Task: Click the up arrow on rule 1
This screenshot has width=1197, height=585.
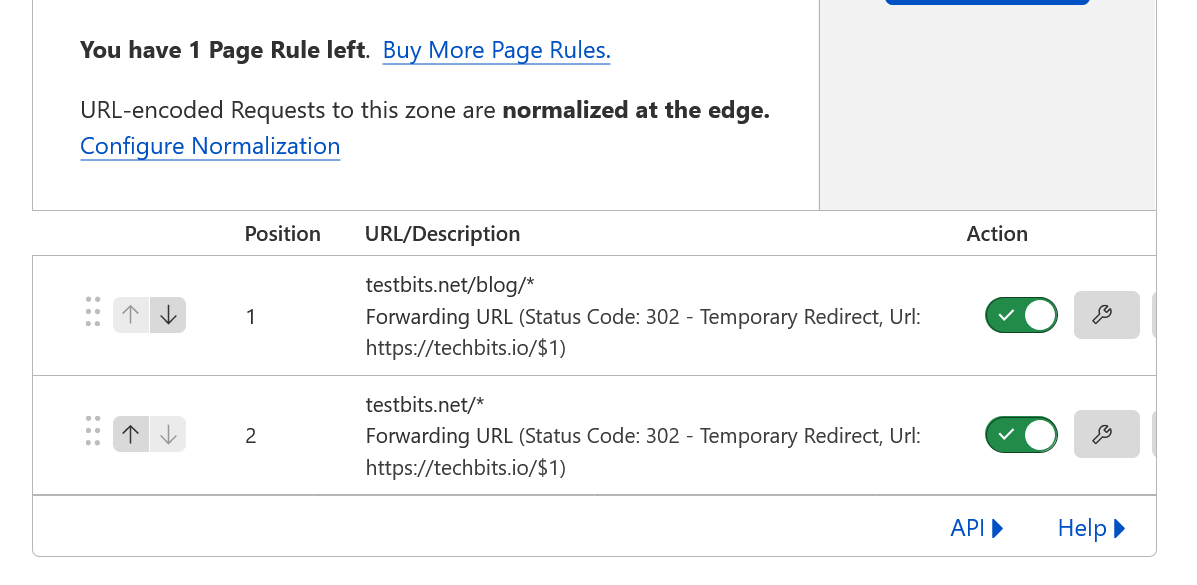Action: (130, 314)
